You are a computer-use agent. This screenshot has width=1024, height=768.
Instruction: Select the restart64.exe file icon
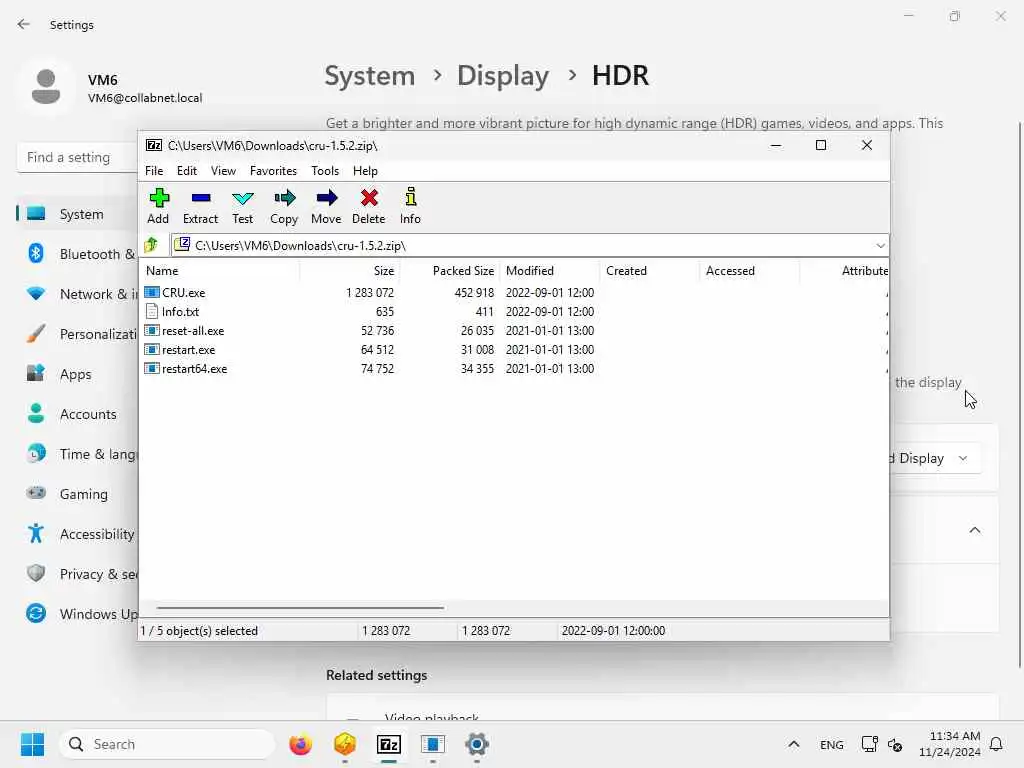click(152, 368)
